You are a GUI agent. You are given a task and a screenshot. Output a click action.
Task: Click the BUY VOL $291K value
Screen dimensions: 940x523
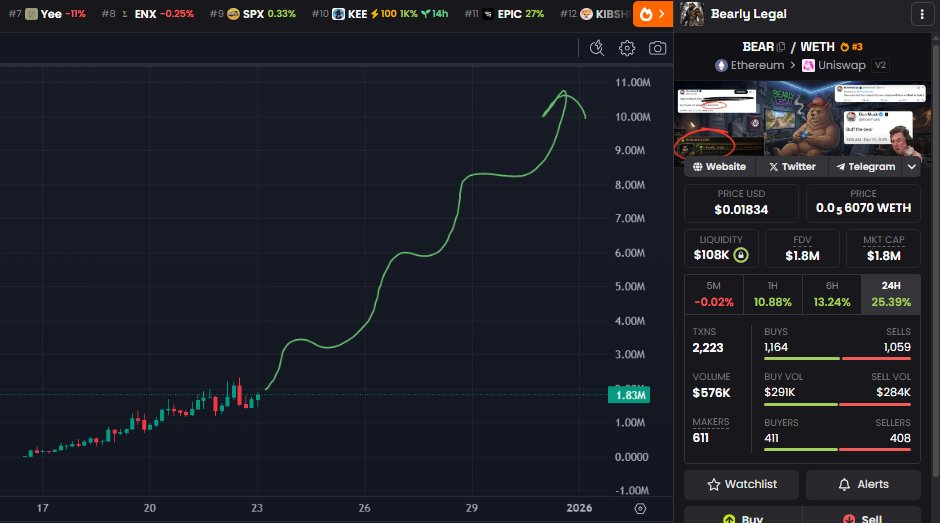[x=779, y=392]
